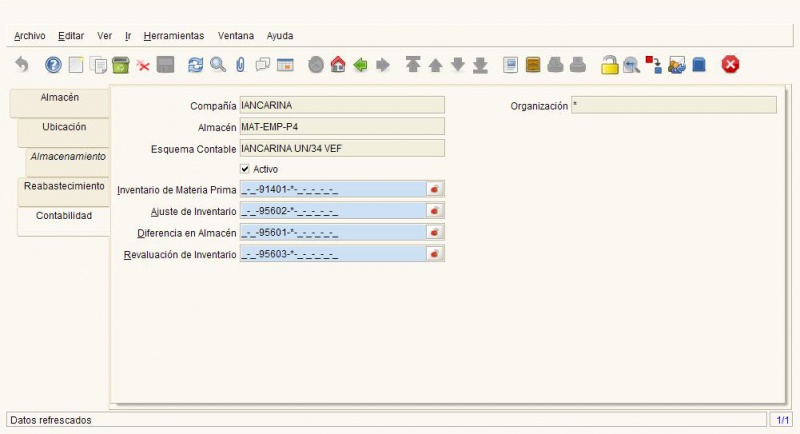Click the 'Datos refrescados' status message
The width and height of the screenshot is (800, 434).
point(51,420)
